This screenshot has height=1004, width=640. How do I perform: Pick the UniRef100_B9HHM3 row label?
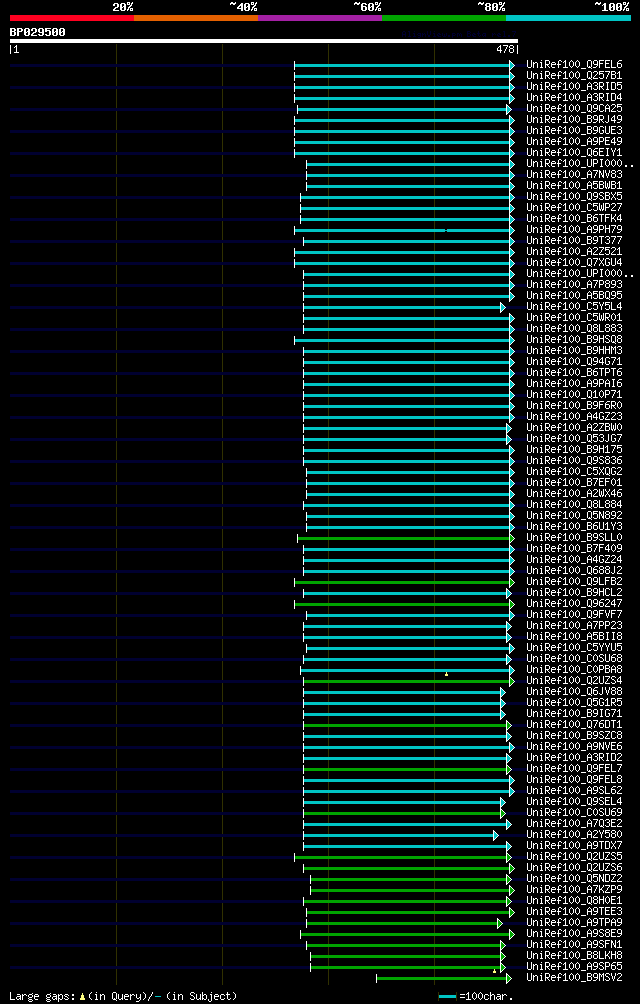(574, 350)
